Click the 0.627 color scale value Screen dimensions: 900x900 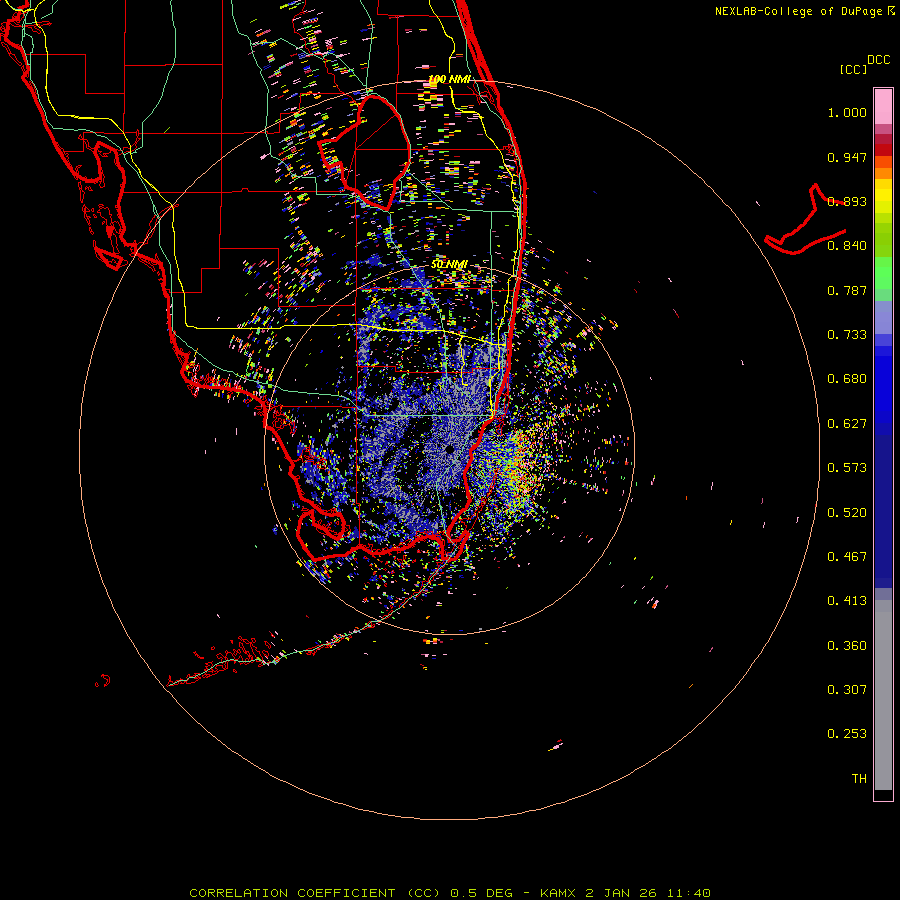(x=847, y=424)
